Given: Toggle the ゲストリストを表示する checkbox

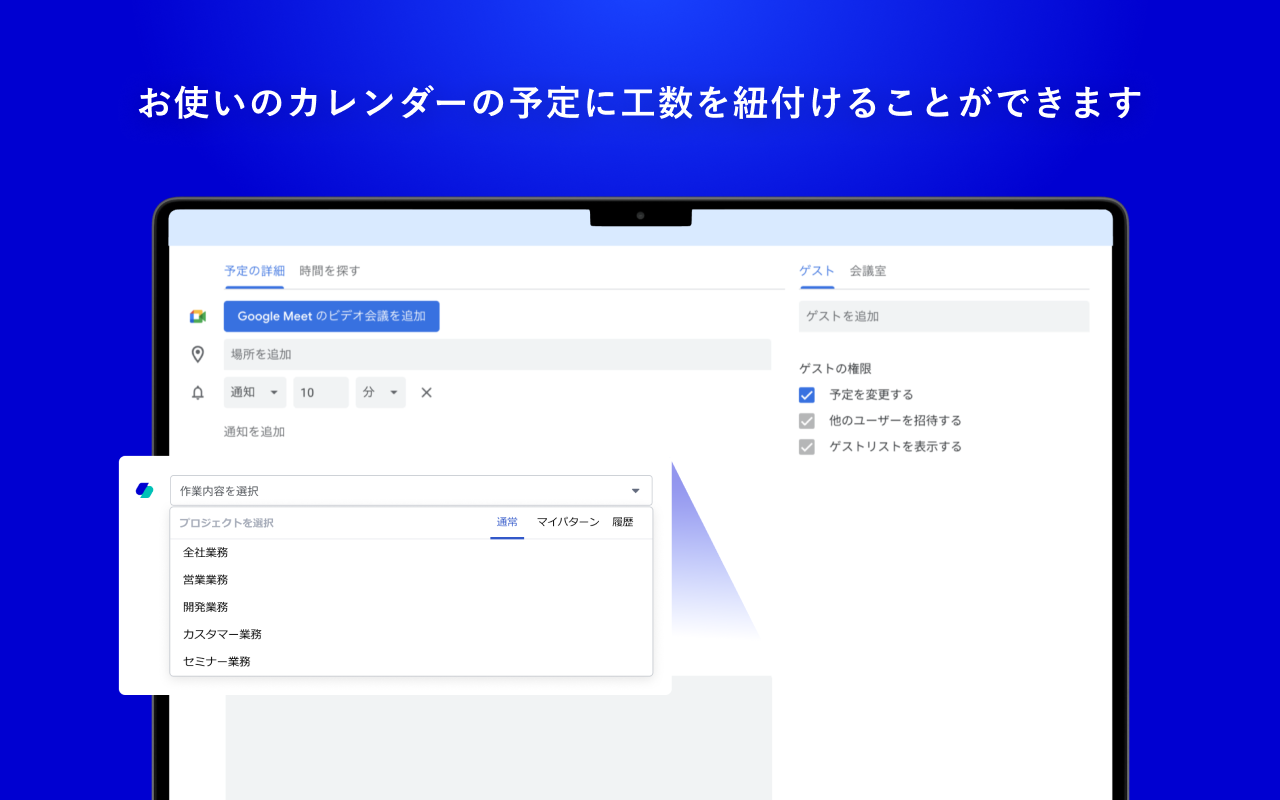Looking at the screenshot, I should (806, 446).
